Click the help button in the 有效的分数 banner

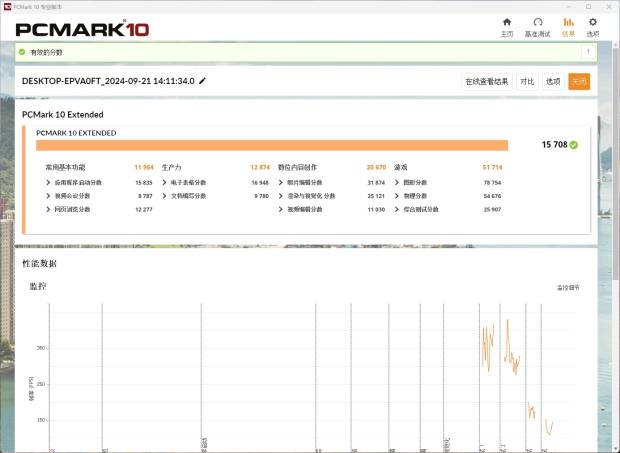pyautogui.click(x=588, y=52)
